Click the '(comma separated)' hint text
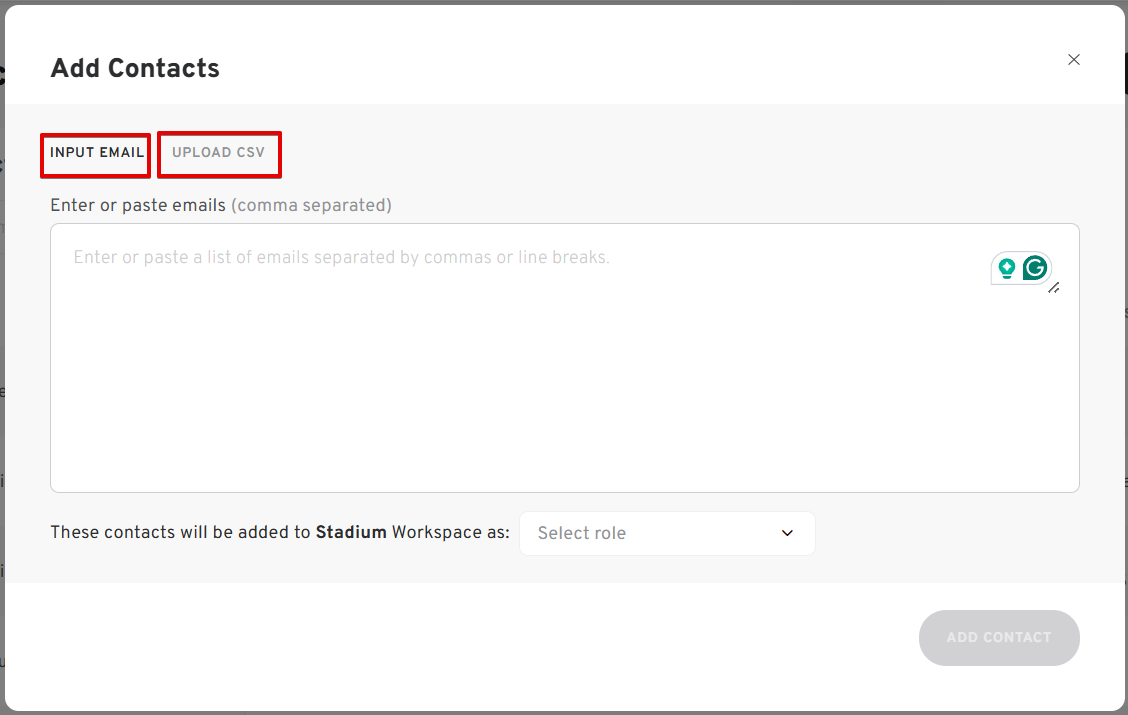The height and width of the screenshot is (715, 1128). coord(311,206)
